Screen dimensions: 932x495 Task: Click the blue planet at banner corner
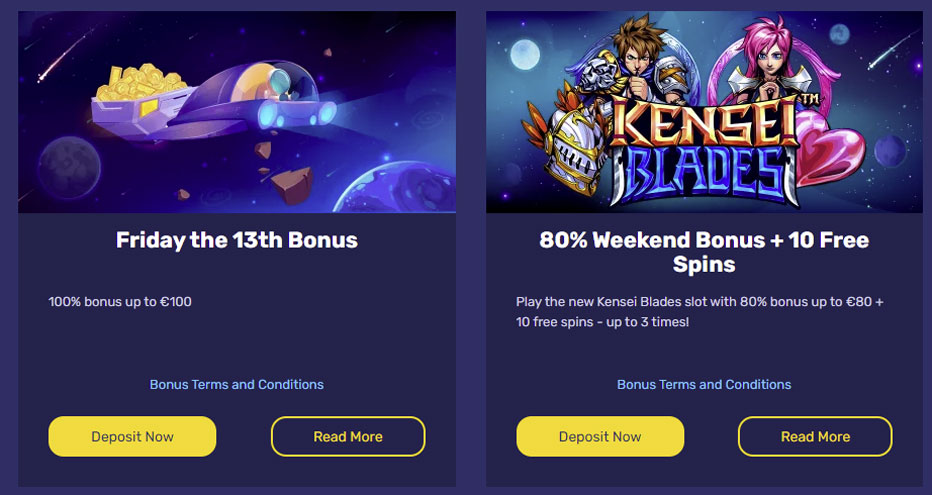pyautogui.click(x=395, y=187)
